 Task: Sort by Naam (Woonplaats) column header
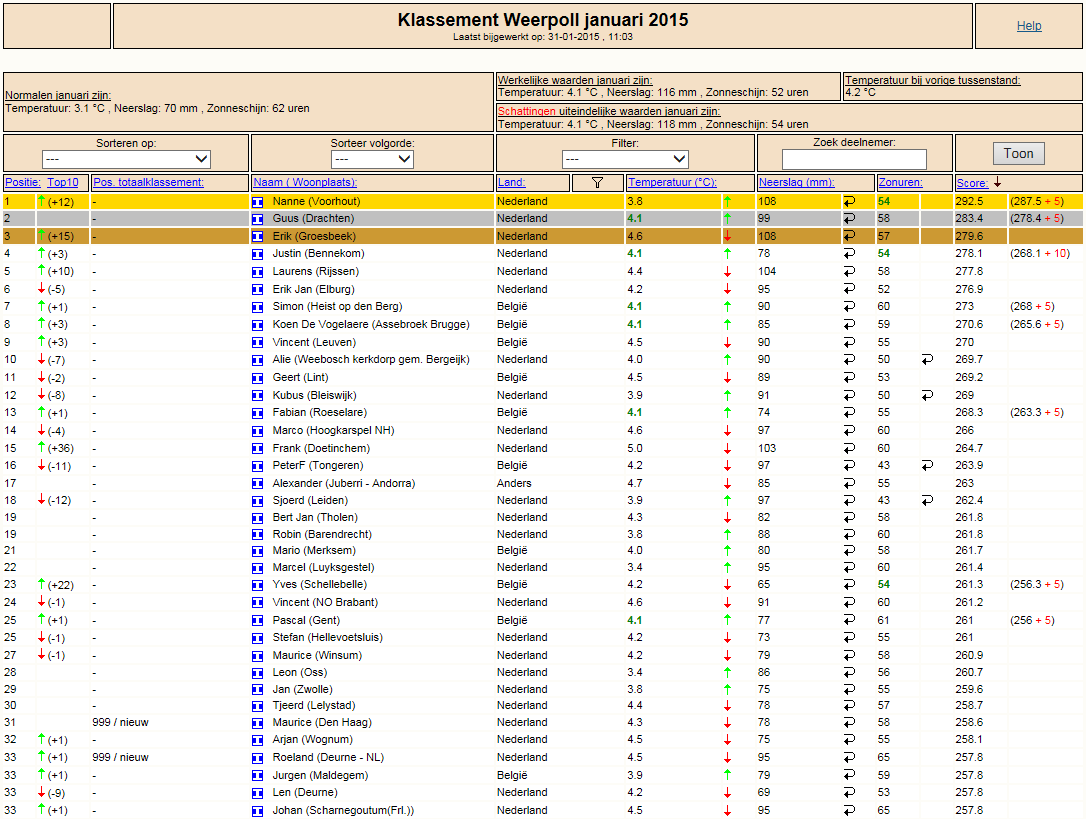(x=305, y=182)
